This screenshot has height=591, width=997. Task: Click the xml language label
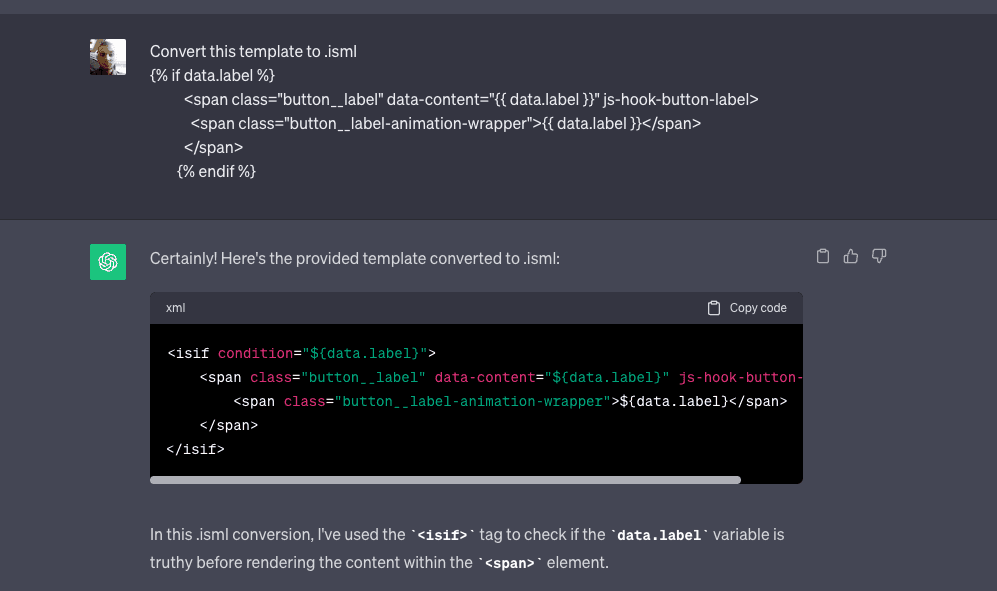pyautogui.click(x=175, y=308)
